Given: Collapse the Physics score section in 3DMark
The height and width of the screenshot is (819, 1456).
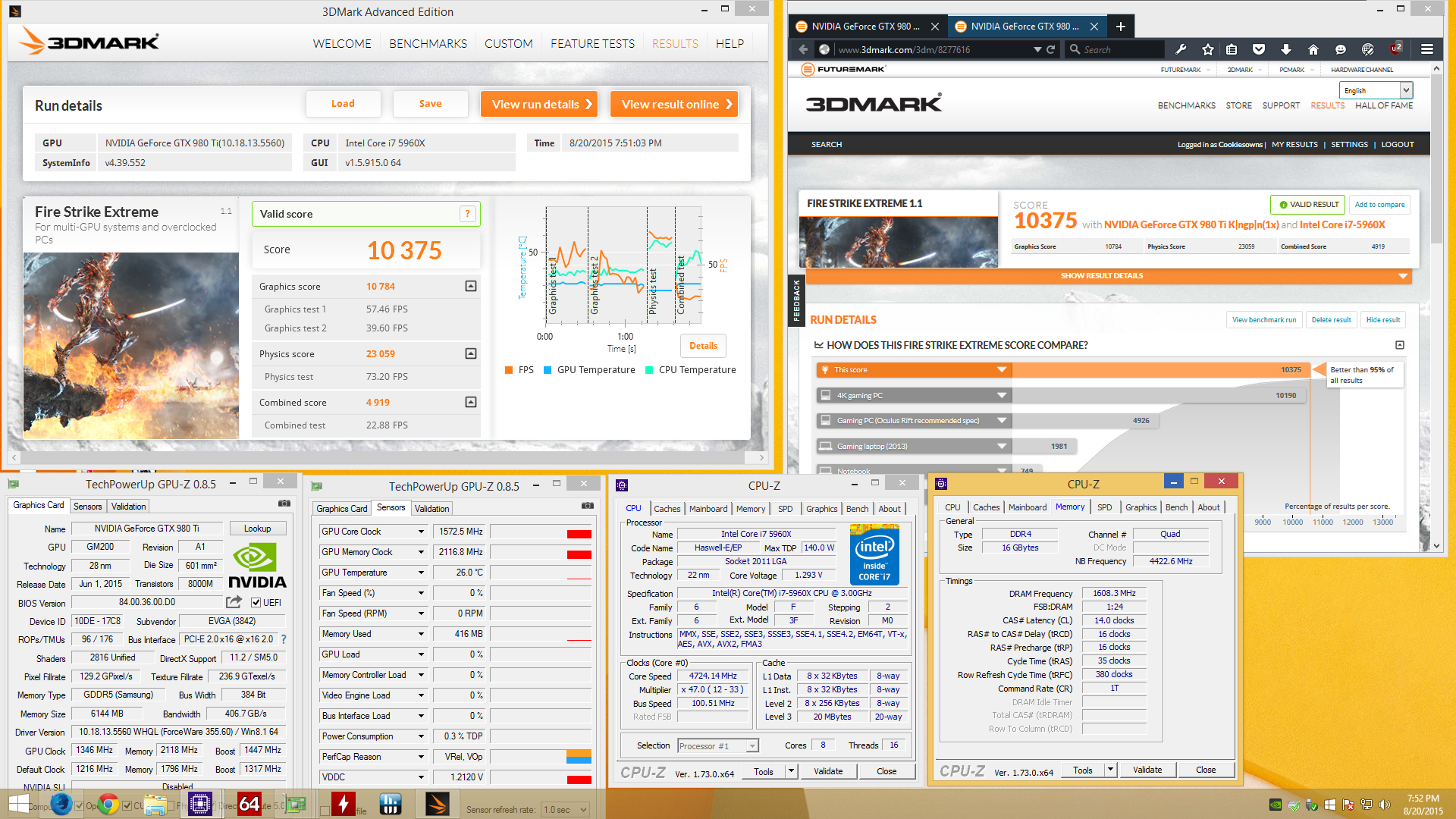Looking at the screenshot, I should pyautogui.click(x=471, y=353).
